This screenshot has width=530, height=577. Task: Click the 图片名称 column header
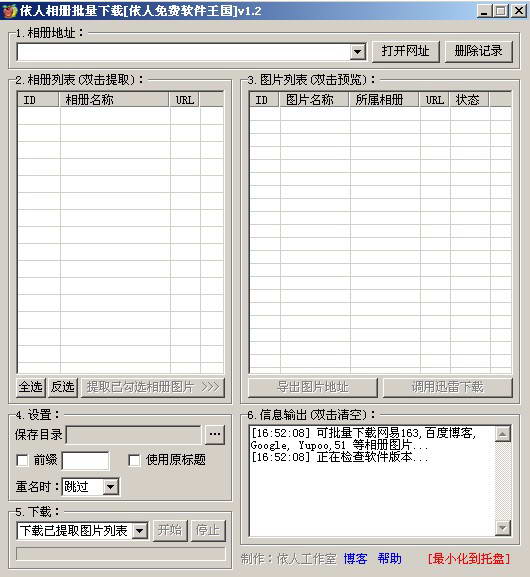tap(314, 100)
